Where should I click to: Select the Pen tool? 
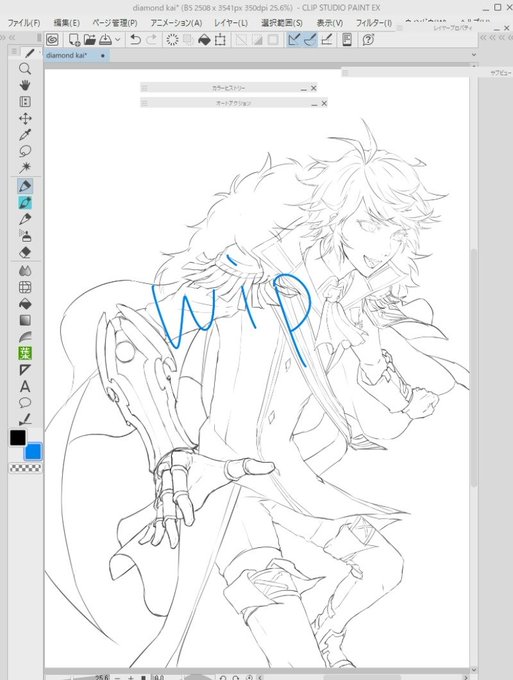point(25,186)
